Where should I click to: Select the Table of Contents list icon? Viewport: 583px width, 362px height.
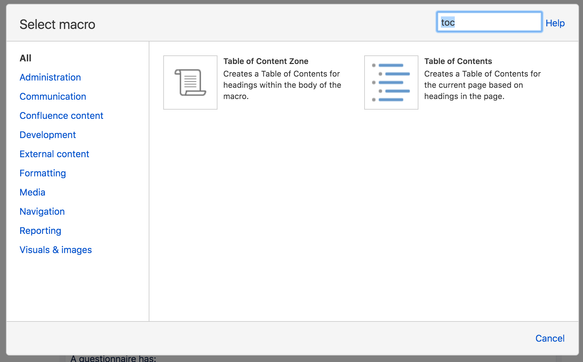[391, 83]
